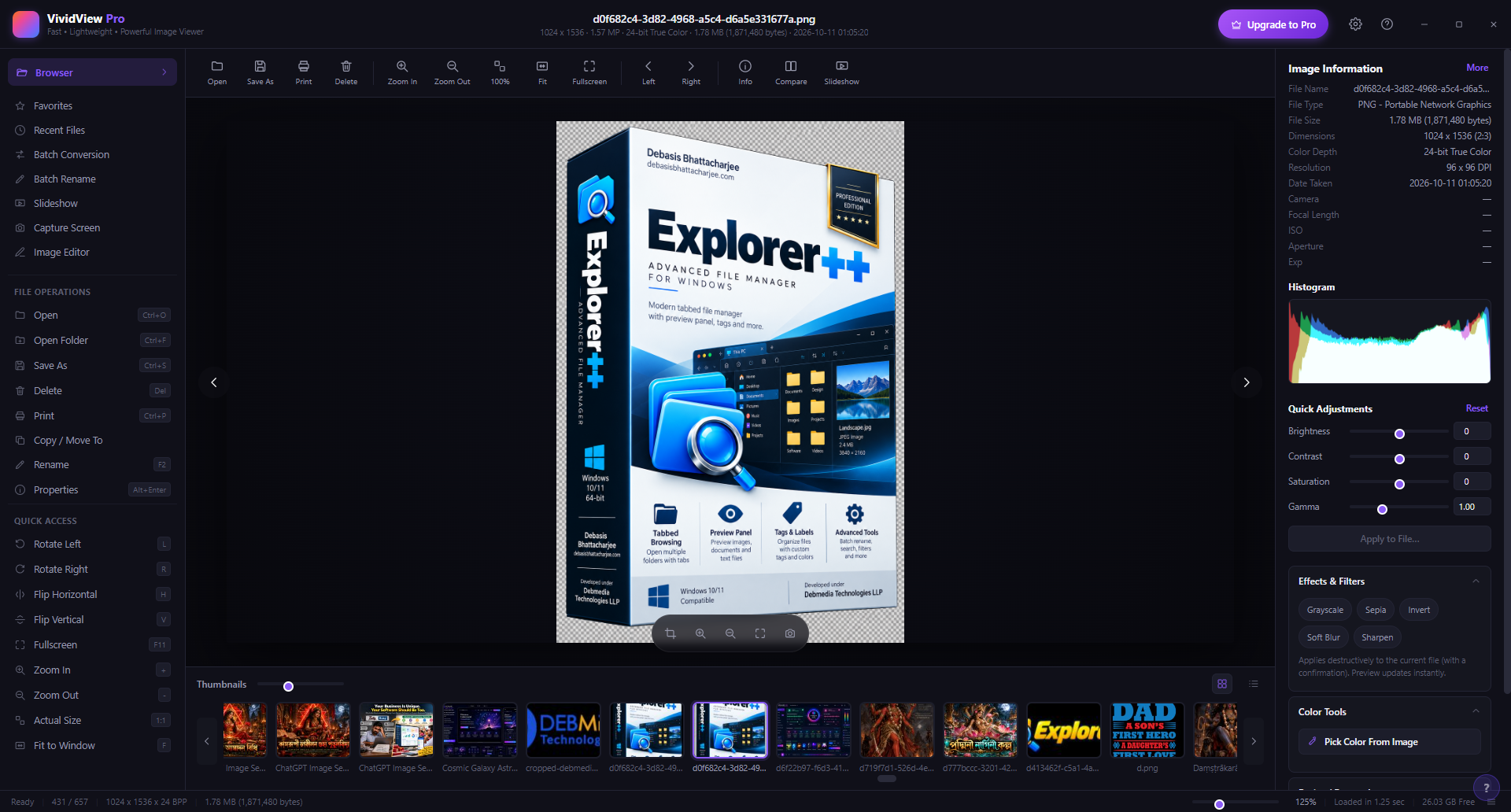Enter Fullscreen from the top toolbar
Viewport: 1511px width, 812px height.
pyautogui.click(x=589, y=72)
